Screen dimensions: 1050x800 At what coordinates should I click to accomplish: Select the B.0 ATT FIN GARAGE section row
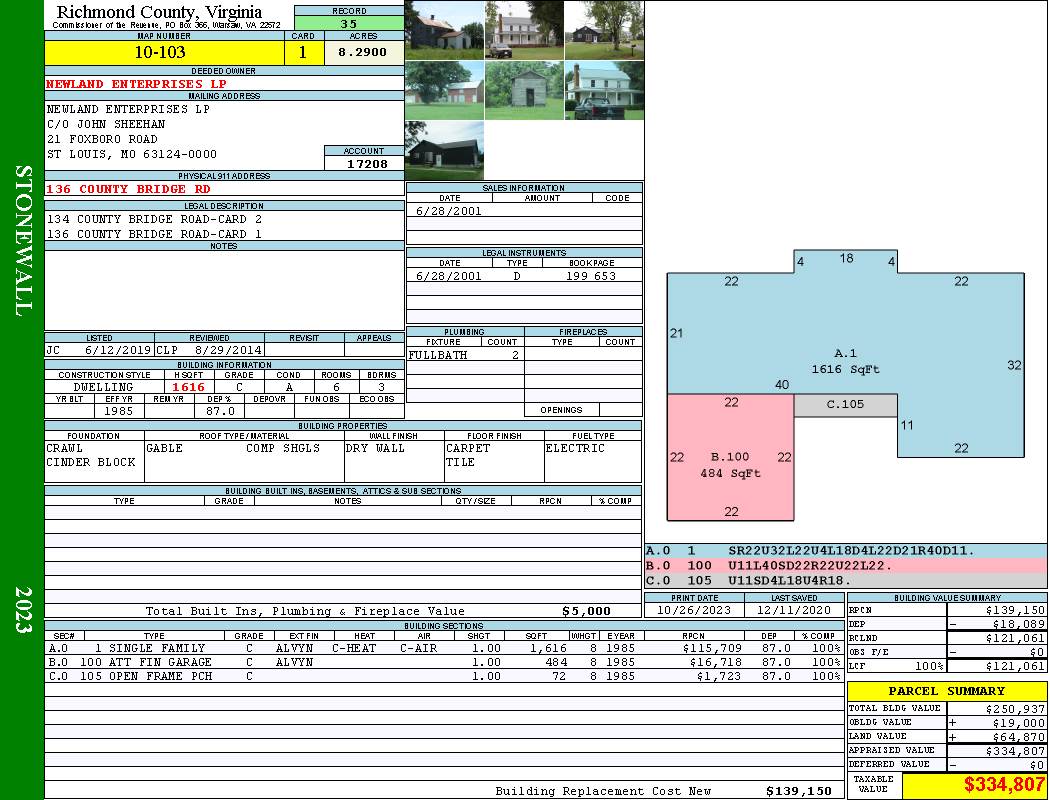(x=444, y=662)
